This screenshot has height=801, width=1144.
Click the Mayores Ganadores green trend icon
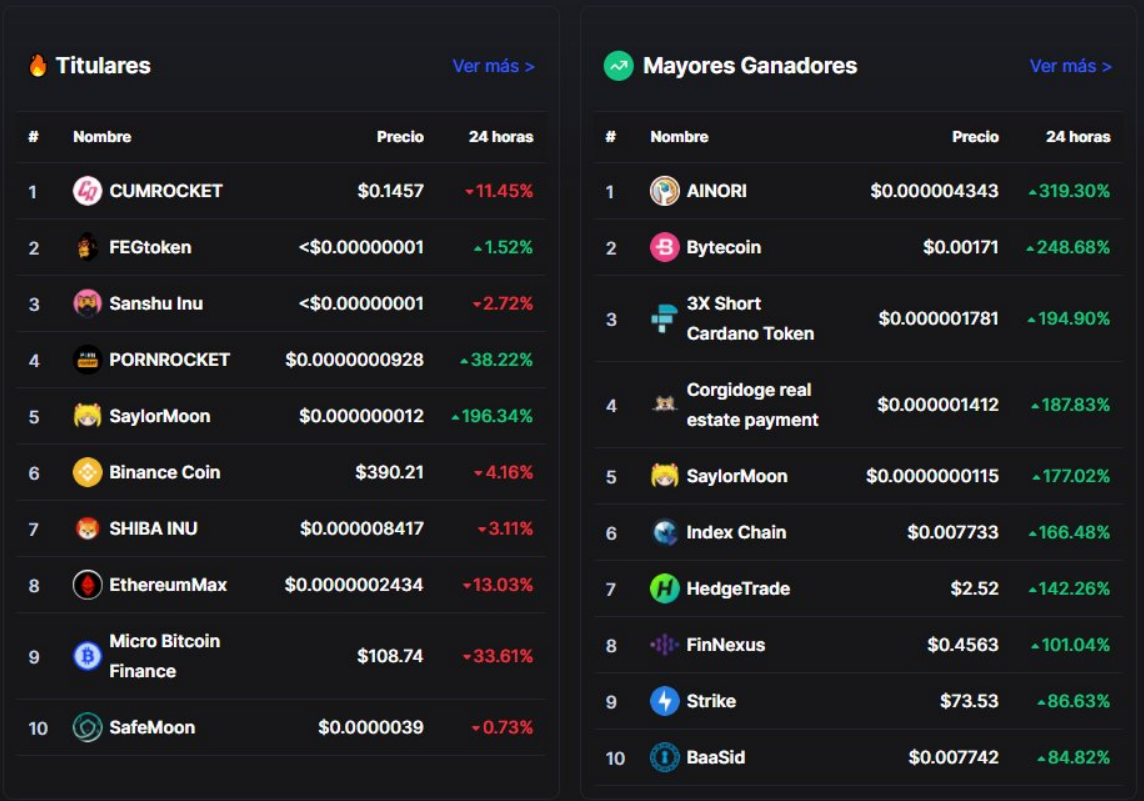click(x=618, y=66)
